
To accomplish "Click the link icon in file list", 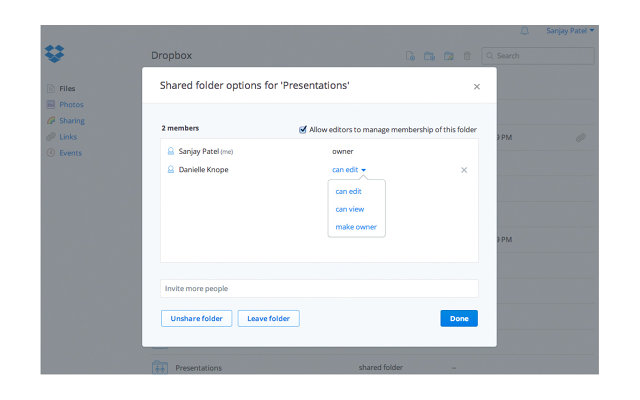I will 580,138.
